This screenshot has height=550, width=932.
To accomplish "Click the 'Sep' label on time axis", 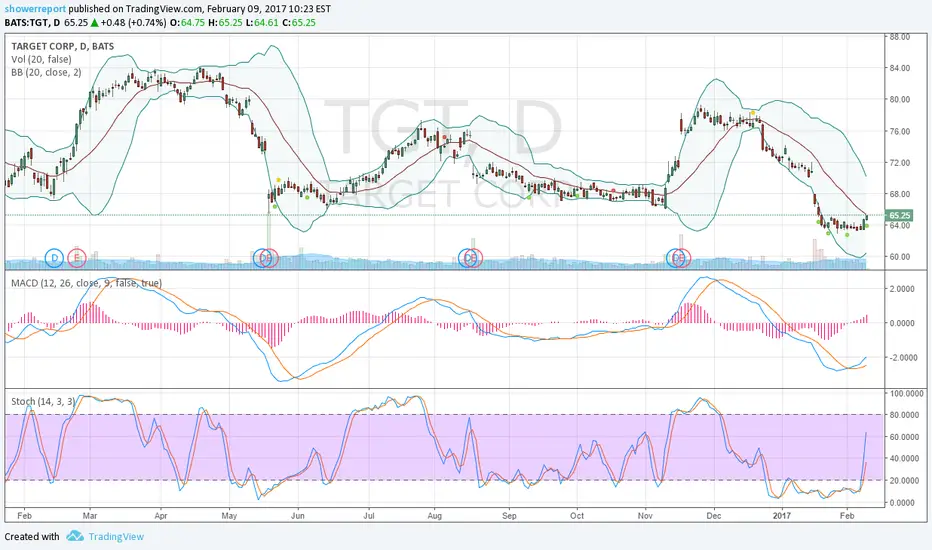I will pos(509,516).
